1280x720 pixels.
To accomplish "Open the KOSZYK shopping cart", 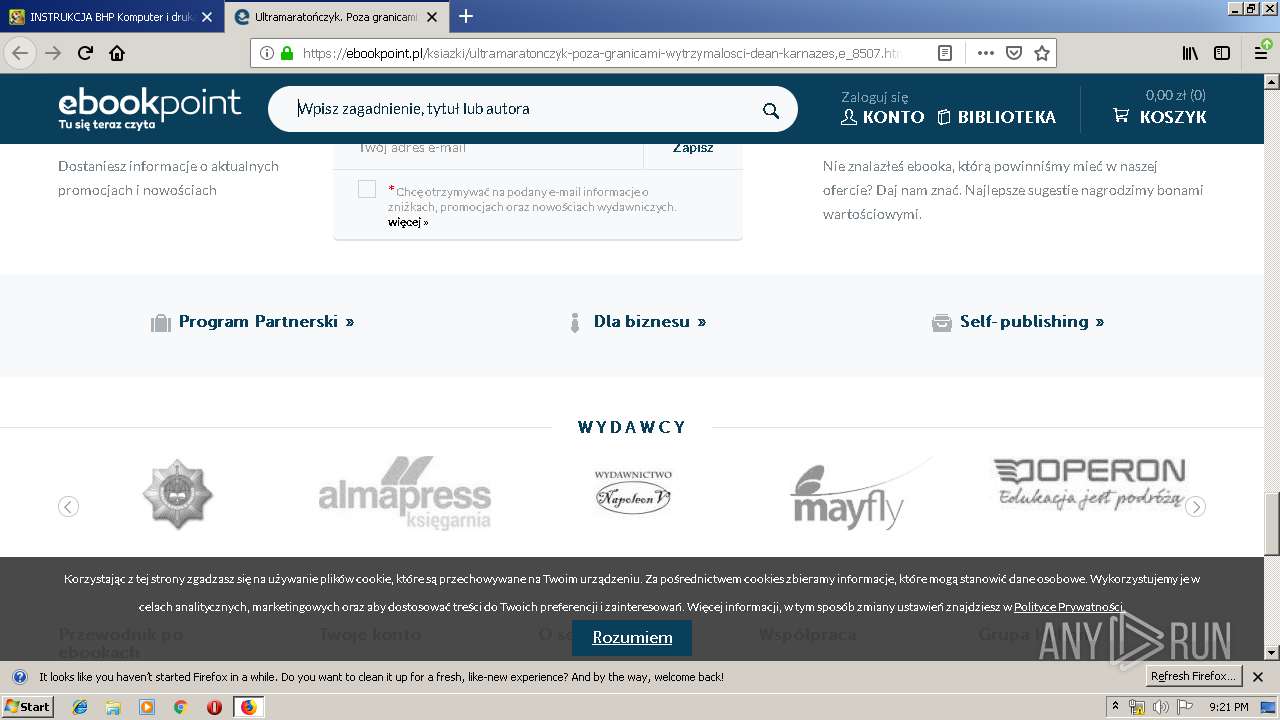I will 1159,117.
